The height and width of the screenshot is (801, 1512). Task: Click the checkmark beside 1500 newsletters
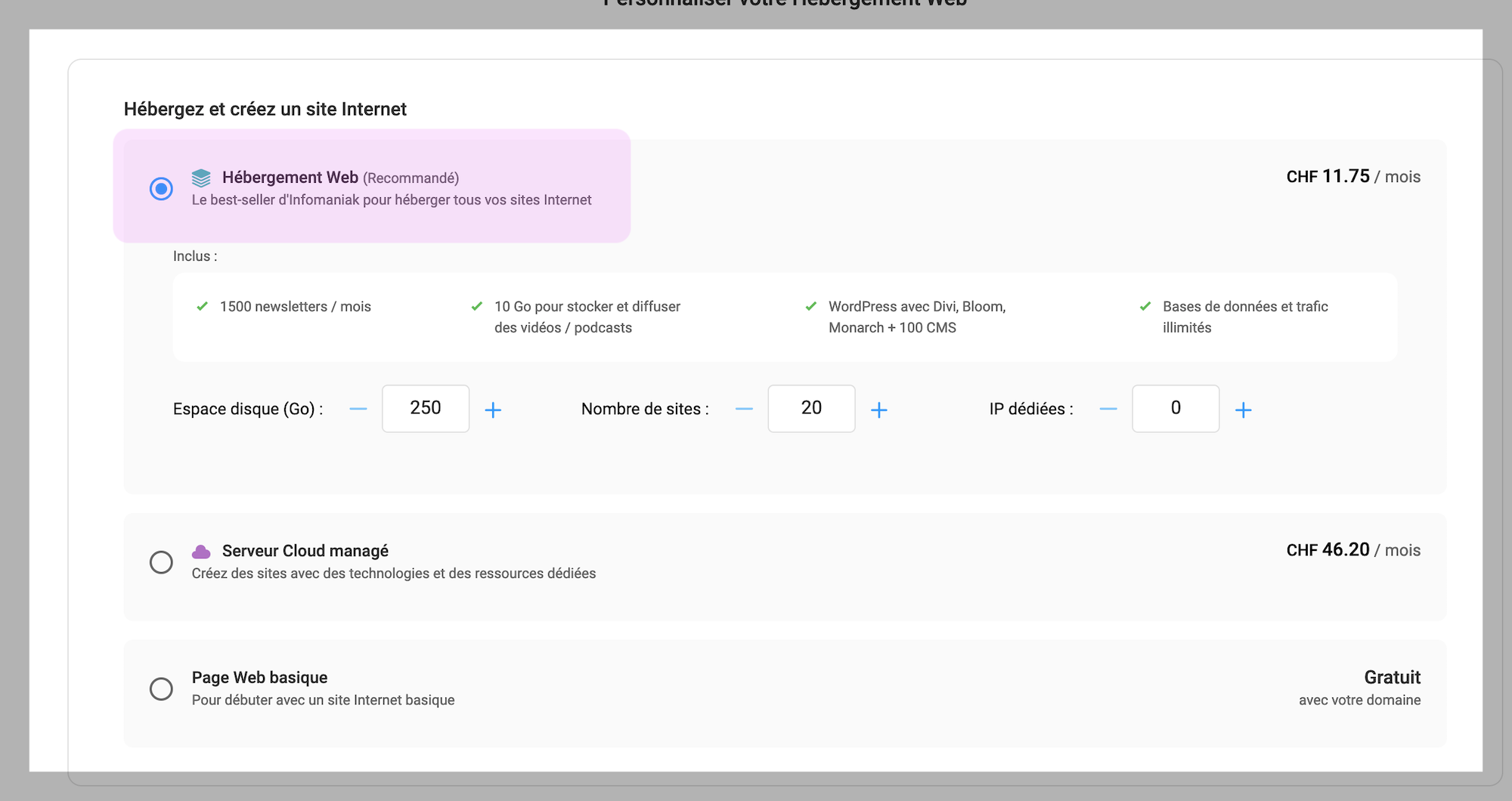pos(202,306)
